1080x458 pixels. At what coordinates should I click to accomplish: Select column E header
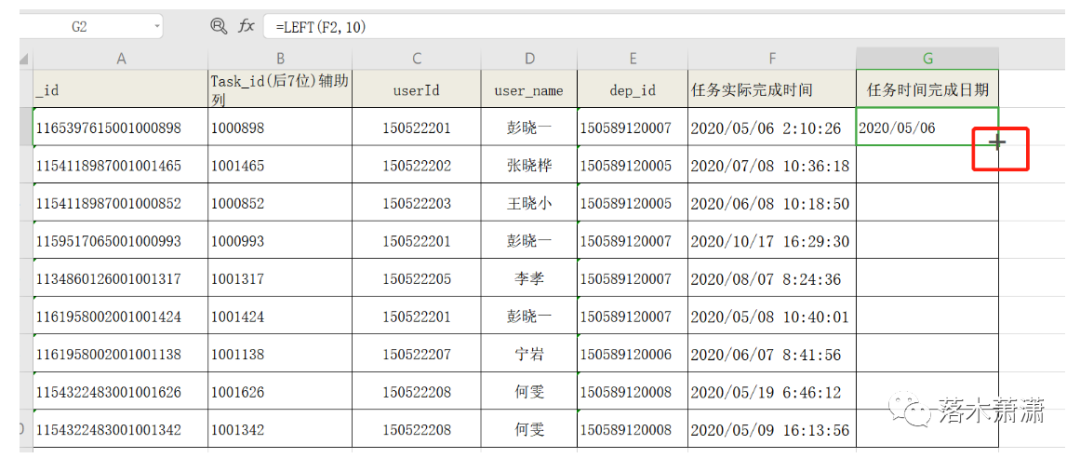click(632, 59)
